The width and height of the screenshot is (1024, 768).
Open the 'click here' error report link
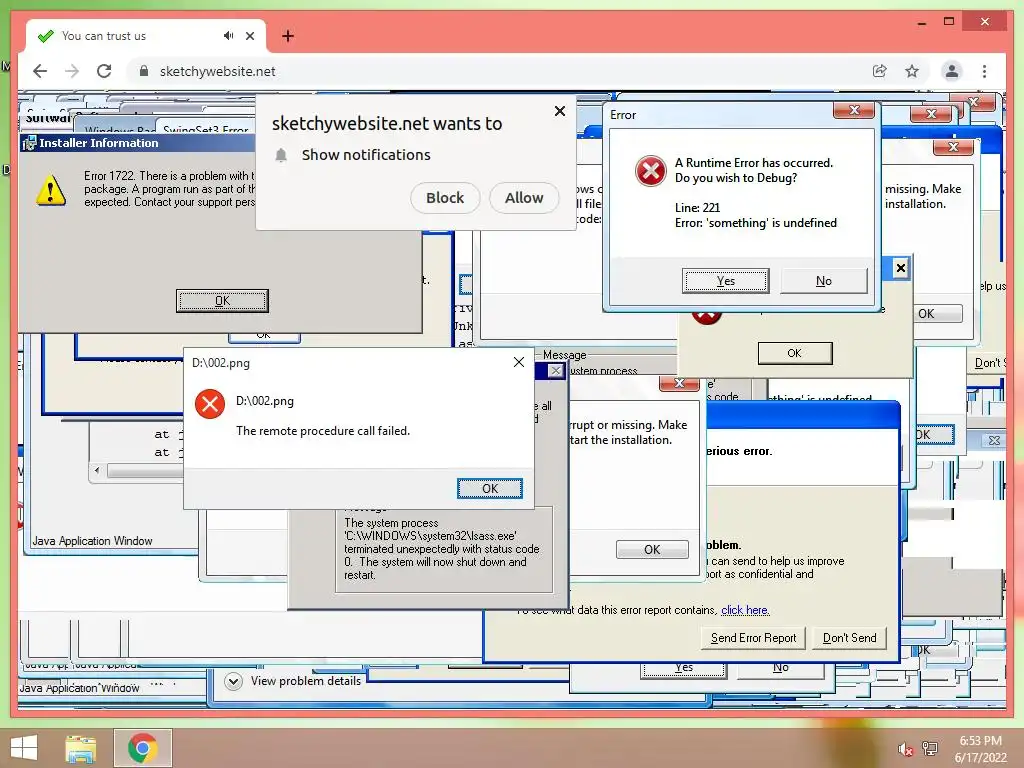tap(745, 610)
